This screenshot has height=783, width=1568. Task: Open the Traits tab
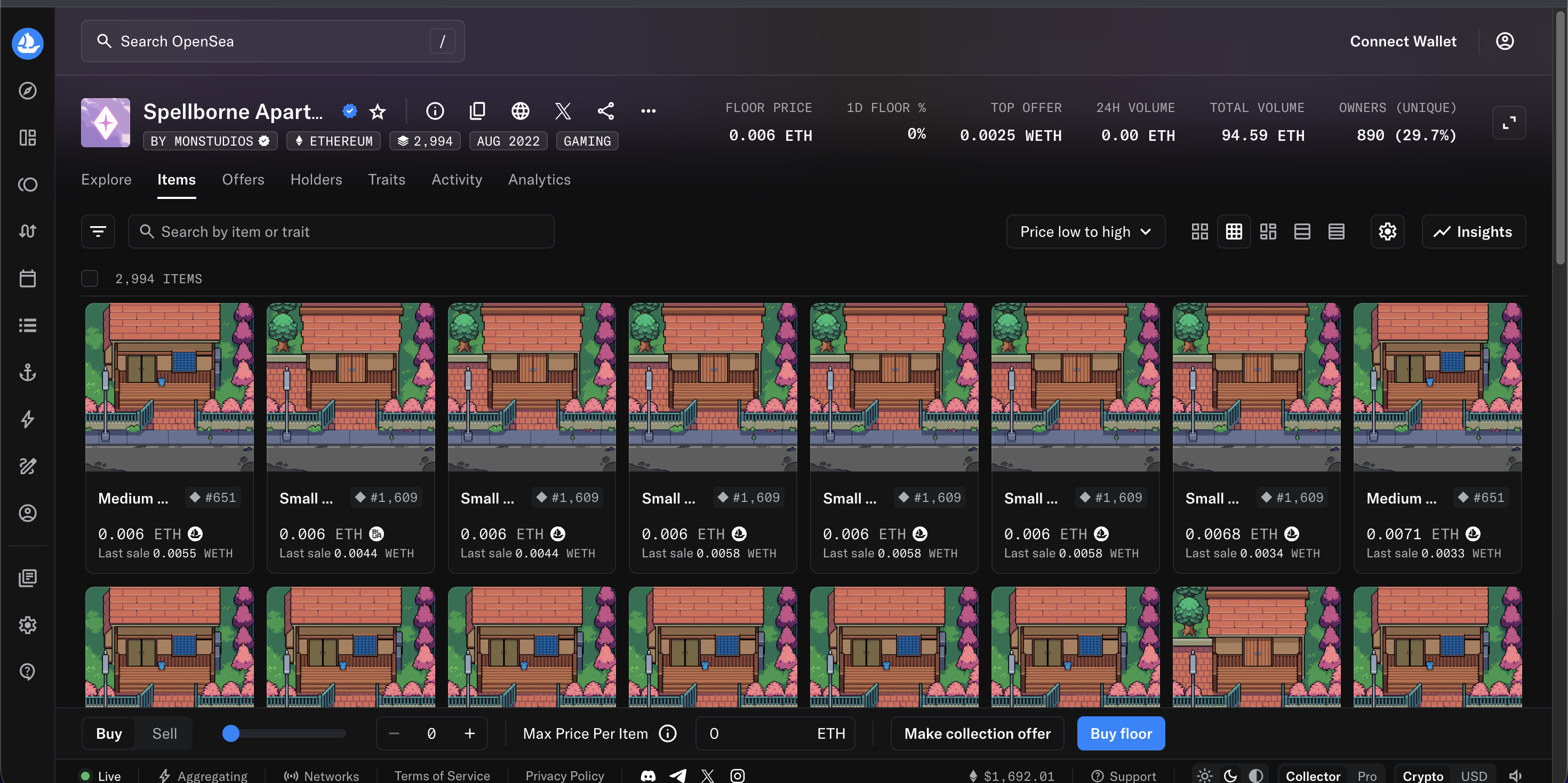coord(387,180)
